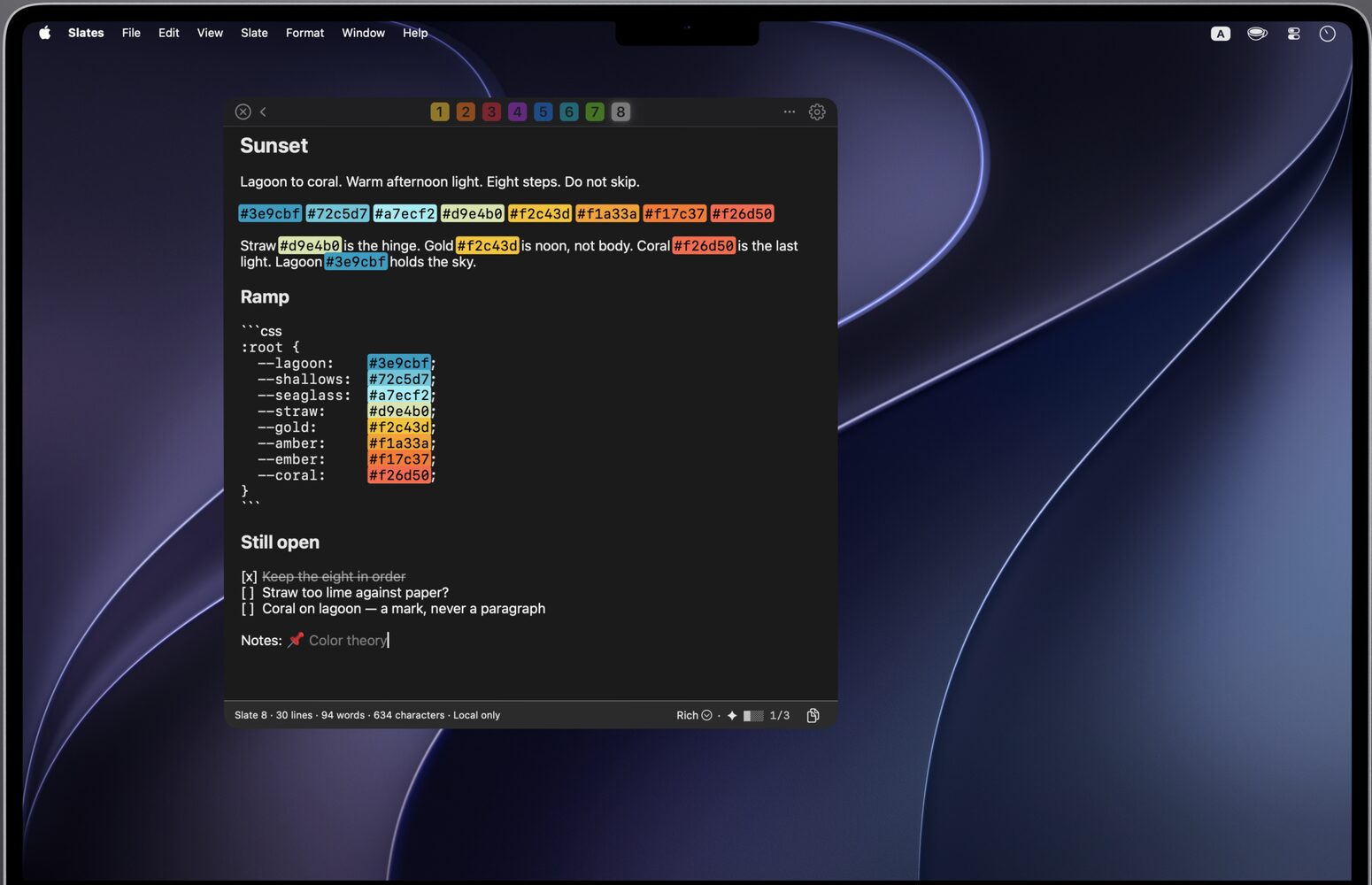Open the File menu
Image resolution: width=1372 pixels, height=885 pixels.
131,33
